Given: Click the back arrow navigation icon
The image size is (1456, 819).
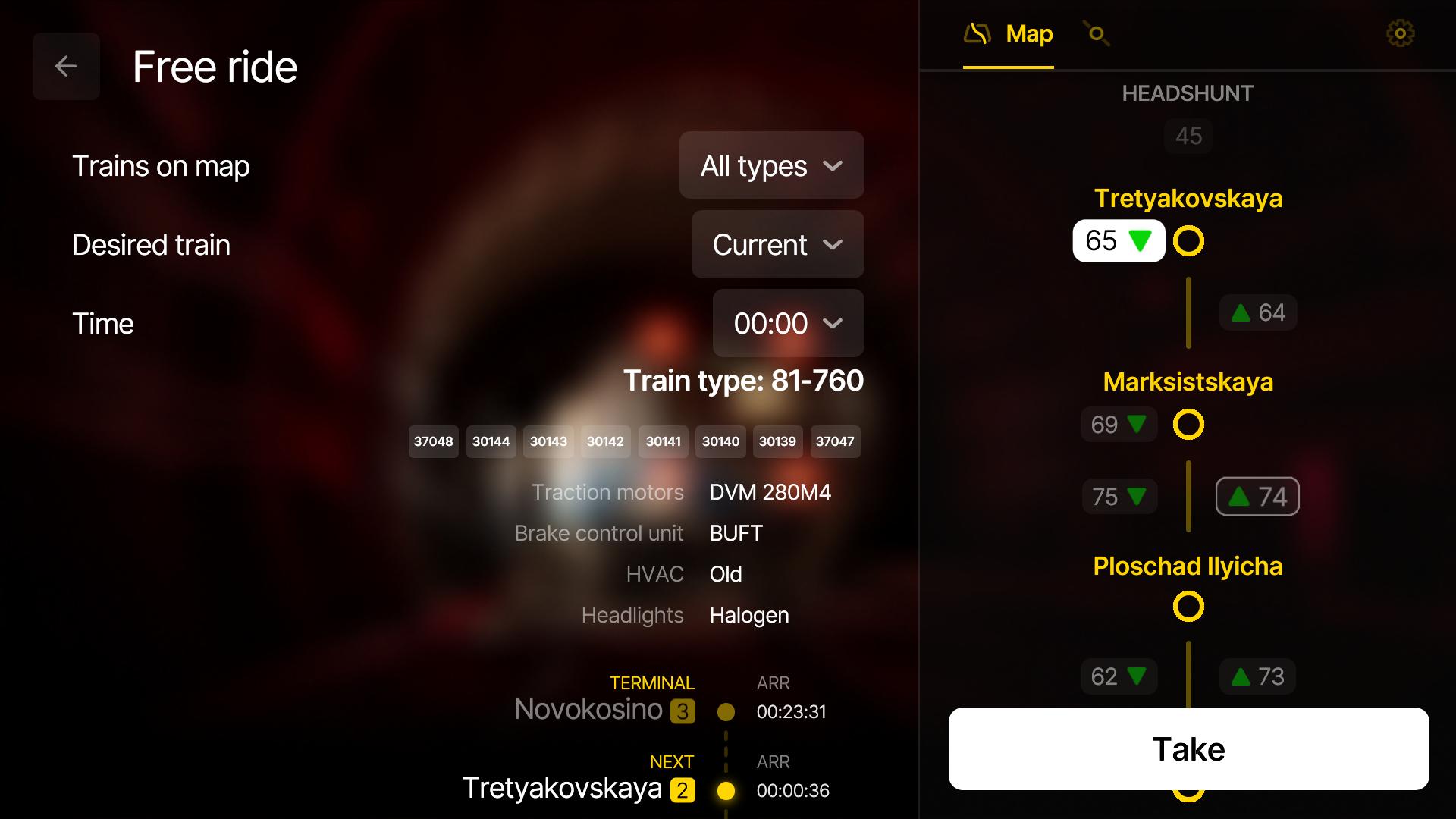Looking at the screenshot, I should [x=66, y=65].
